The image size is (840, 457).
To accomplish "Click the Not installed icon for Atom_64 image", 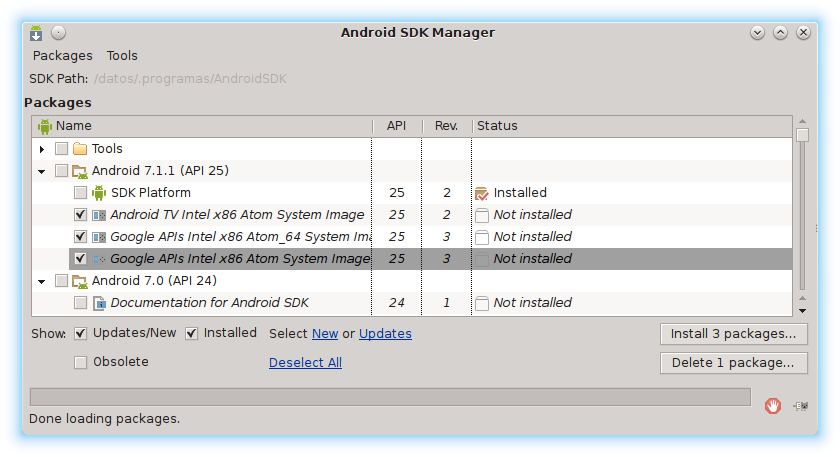I will 482,237.
